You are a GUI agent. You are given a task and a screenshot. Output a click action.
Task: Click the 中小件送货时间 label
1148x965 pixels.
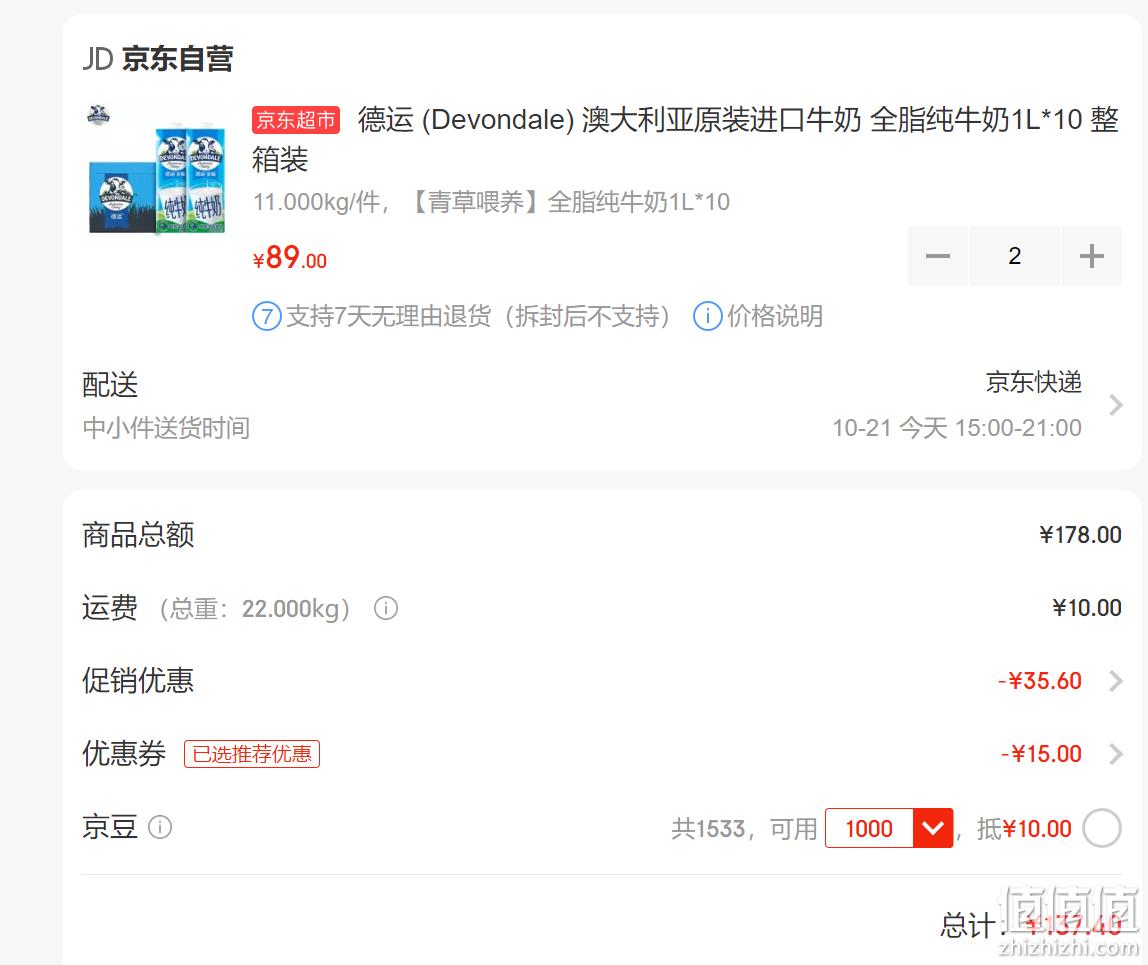click(166, 428)
